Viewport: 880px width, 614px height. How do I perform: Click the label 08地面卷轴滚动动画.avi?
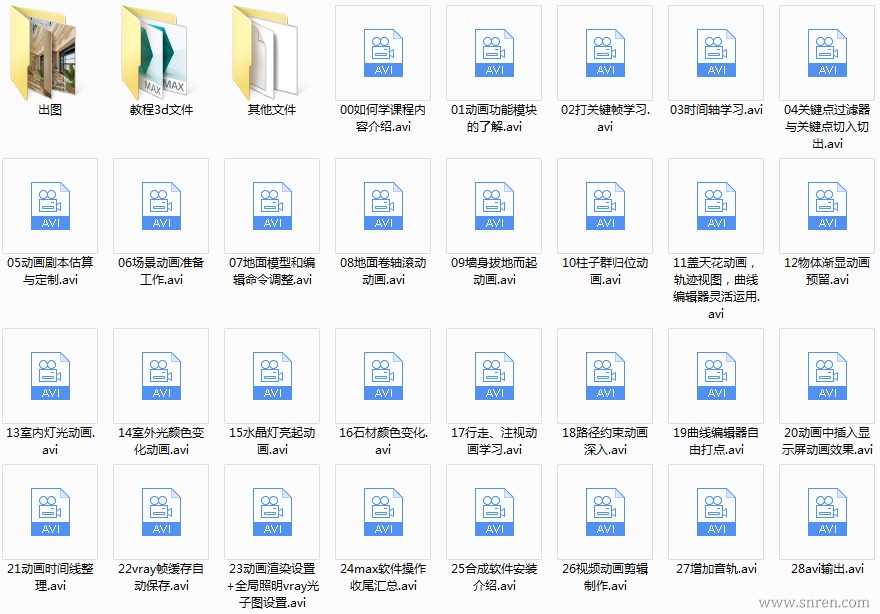pyautogui.click(x=383, y=271)
